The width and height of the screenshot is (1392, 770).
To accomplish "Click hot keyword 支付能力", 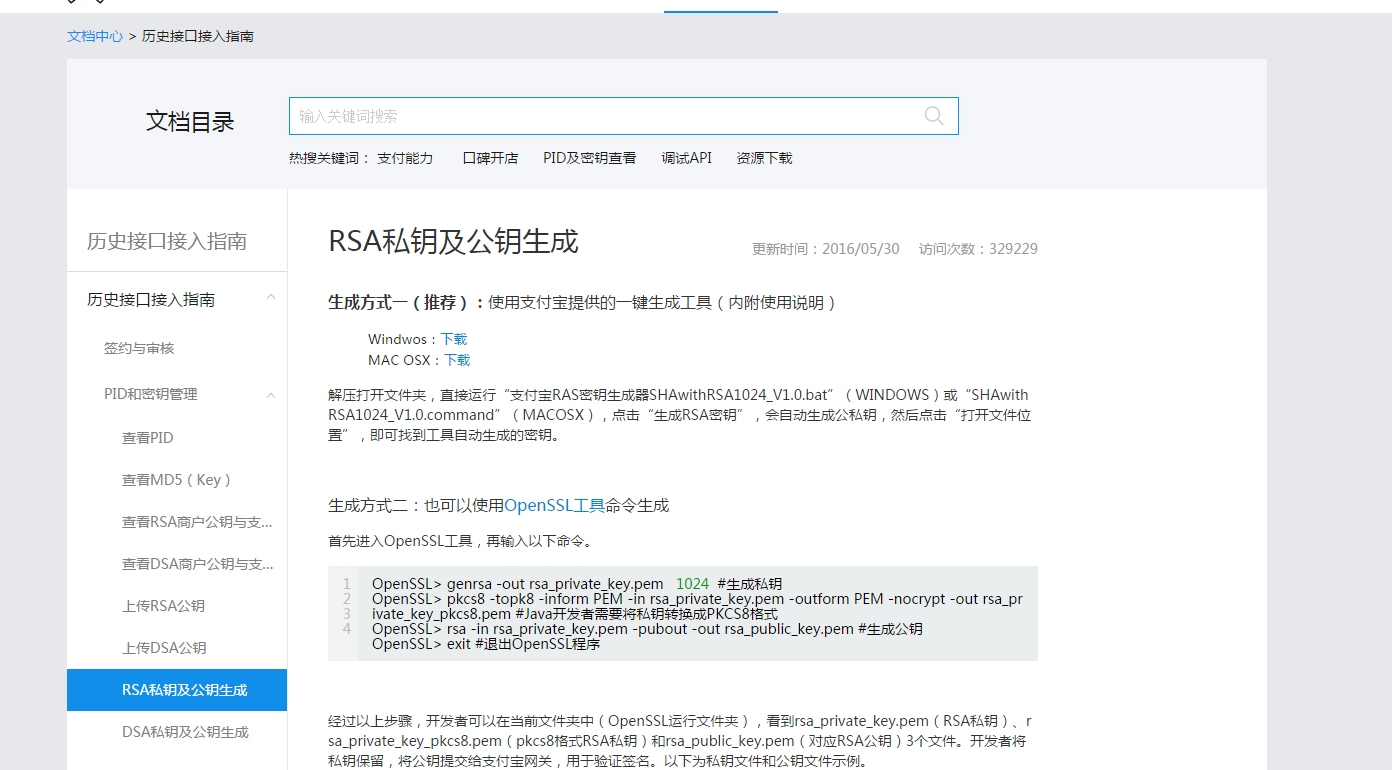I will click(x=405, y=158).
